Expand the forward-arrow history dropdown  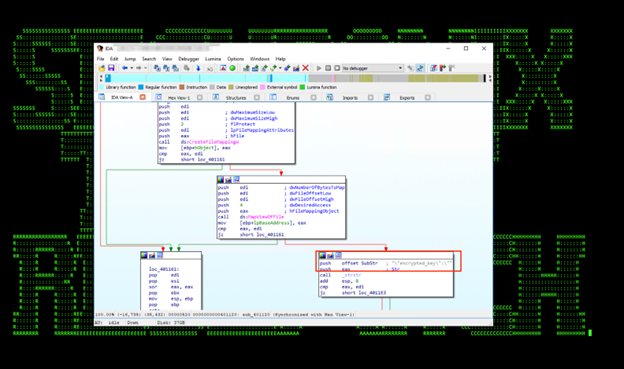(145, 68)
